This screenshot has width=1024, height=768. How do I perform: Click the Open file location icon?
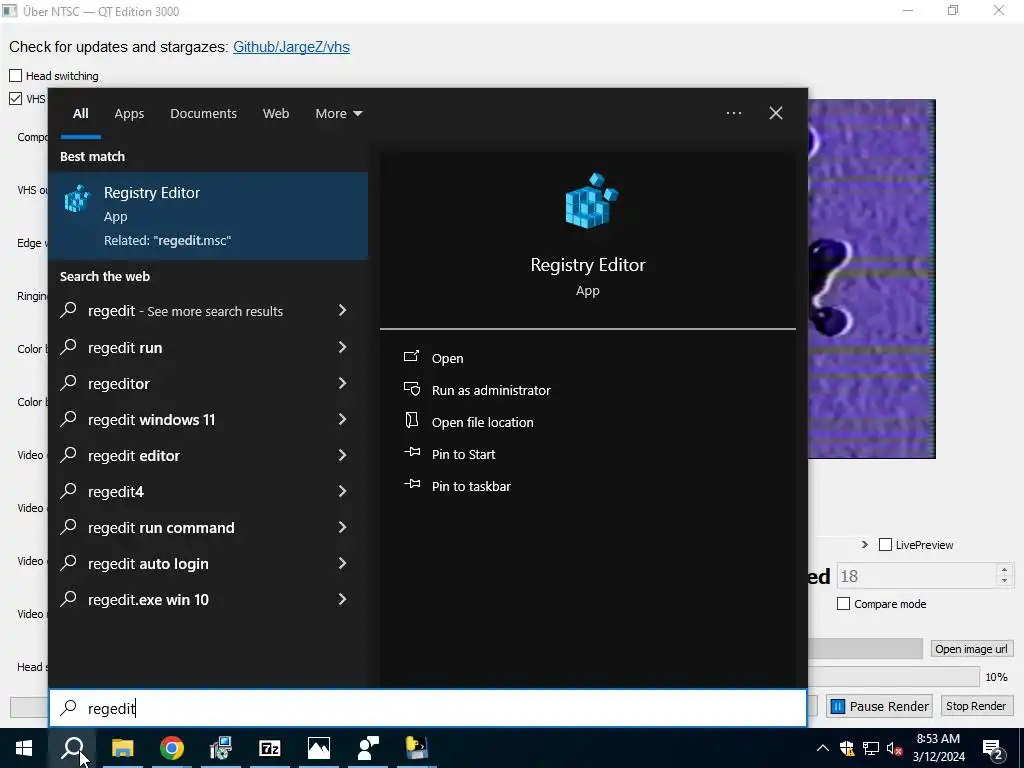[x=411, y=421]
